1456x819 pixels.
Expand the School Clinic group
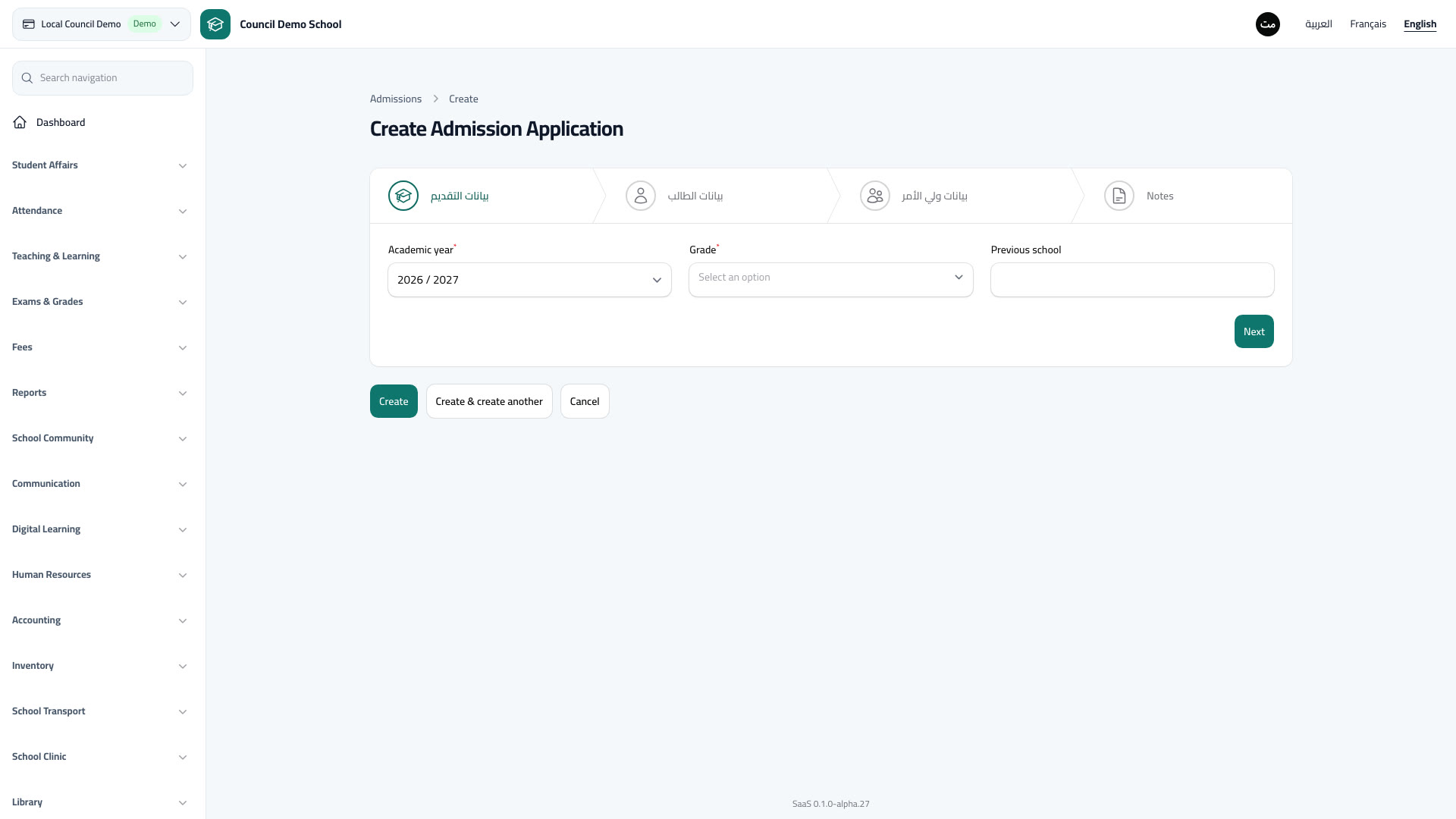(99, 757)
